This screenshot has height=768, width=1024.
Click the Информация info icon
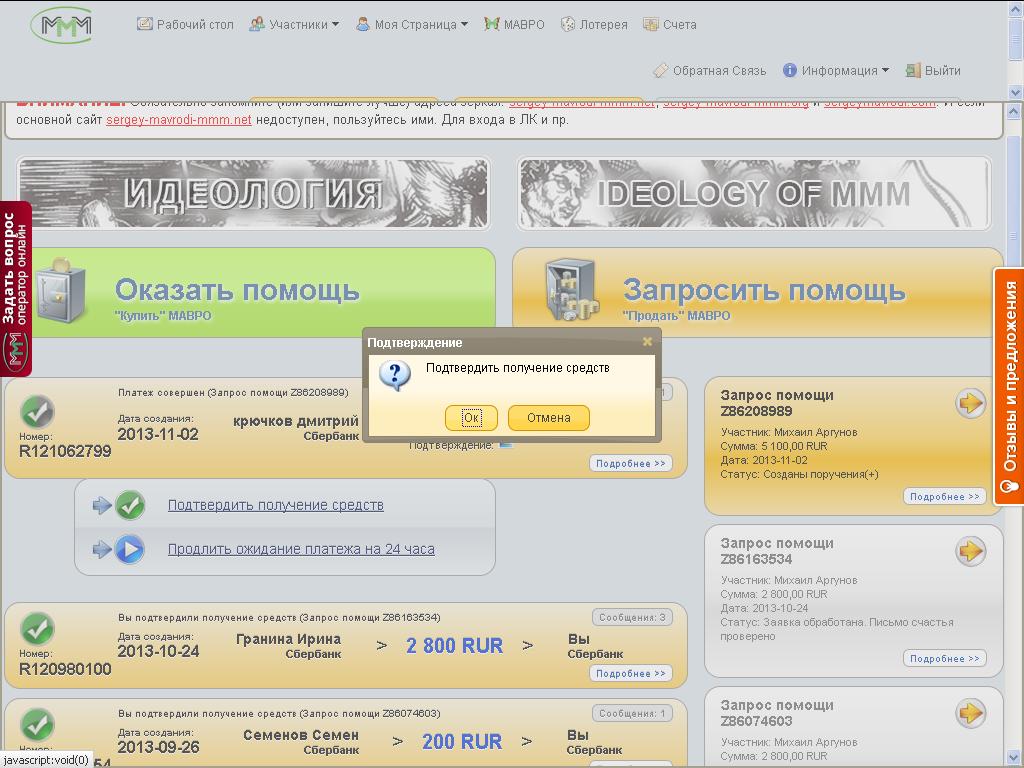[x=790, y=70]
